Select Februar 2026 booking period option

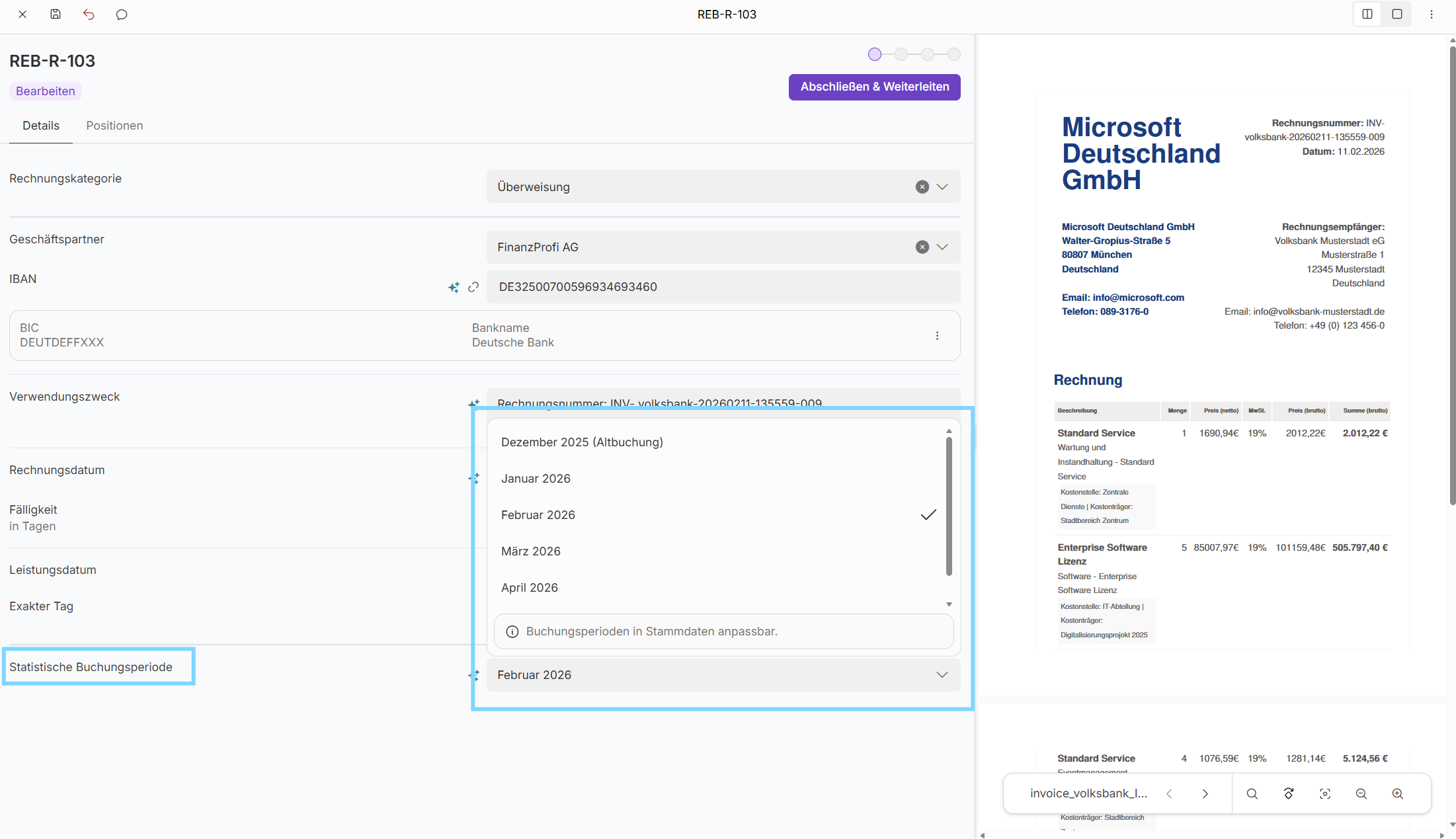point(538,515)
